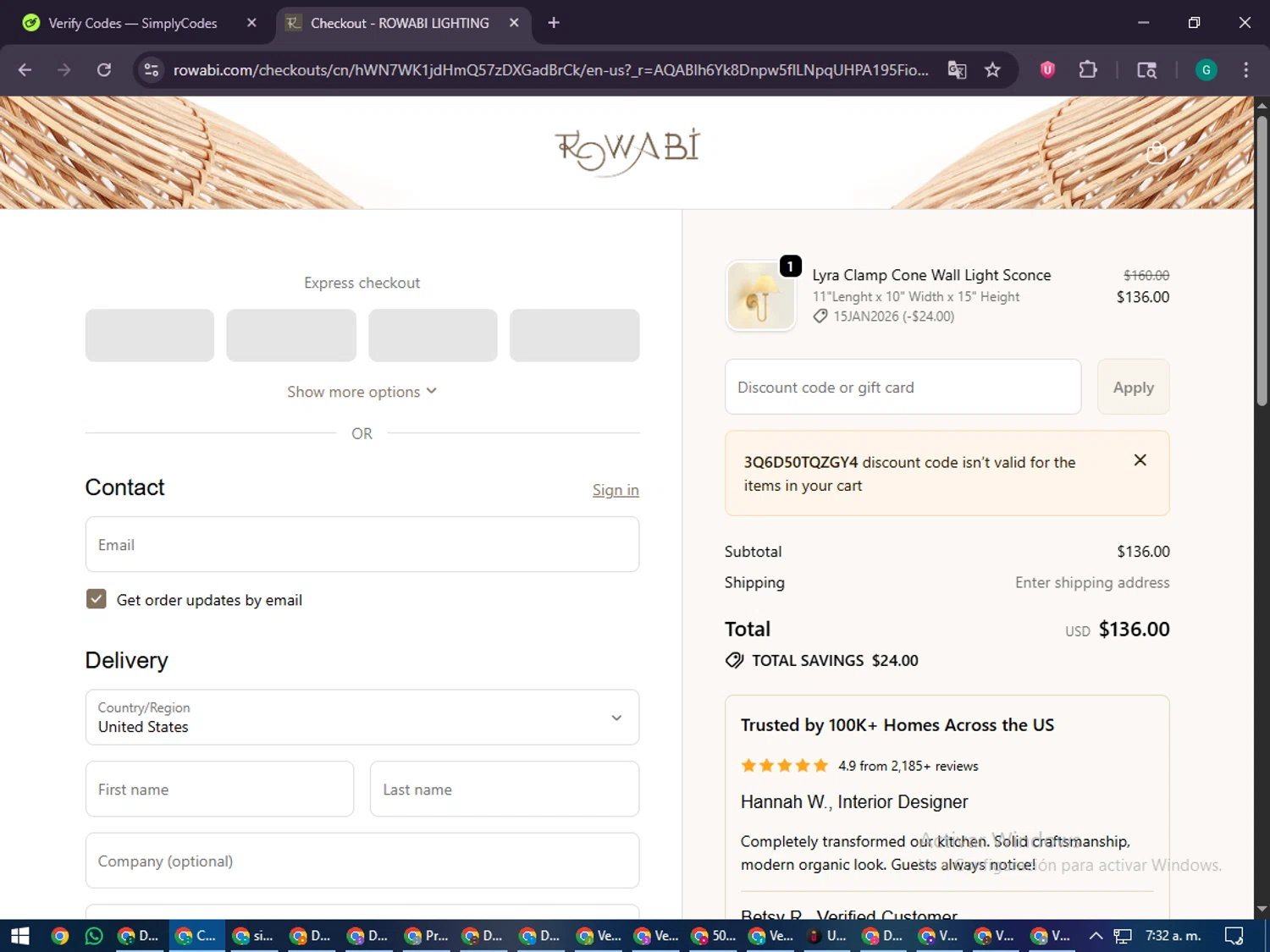
Task: Toggle Get order updates by email checkbox
Action: coord(96,599)
